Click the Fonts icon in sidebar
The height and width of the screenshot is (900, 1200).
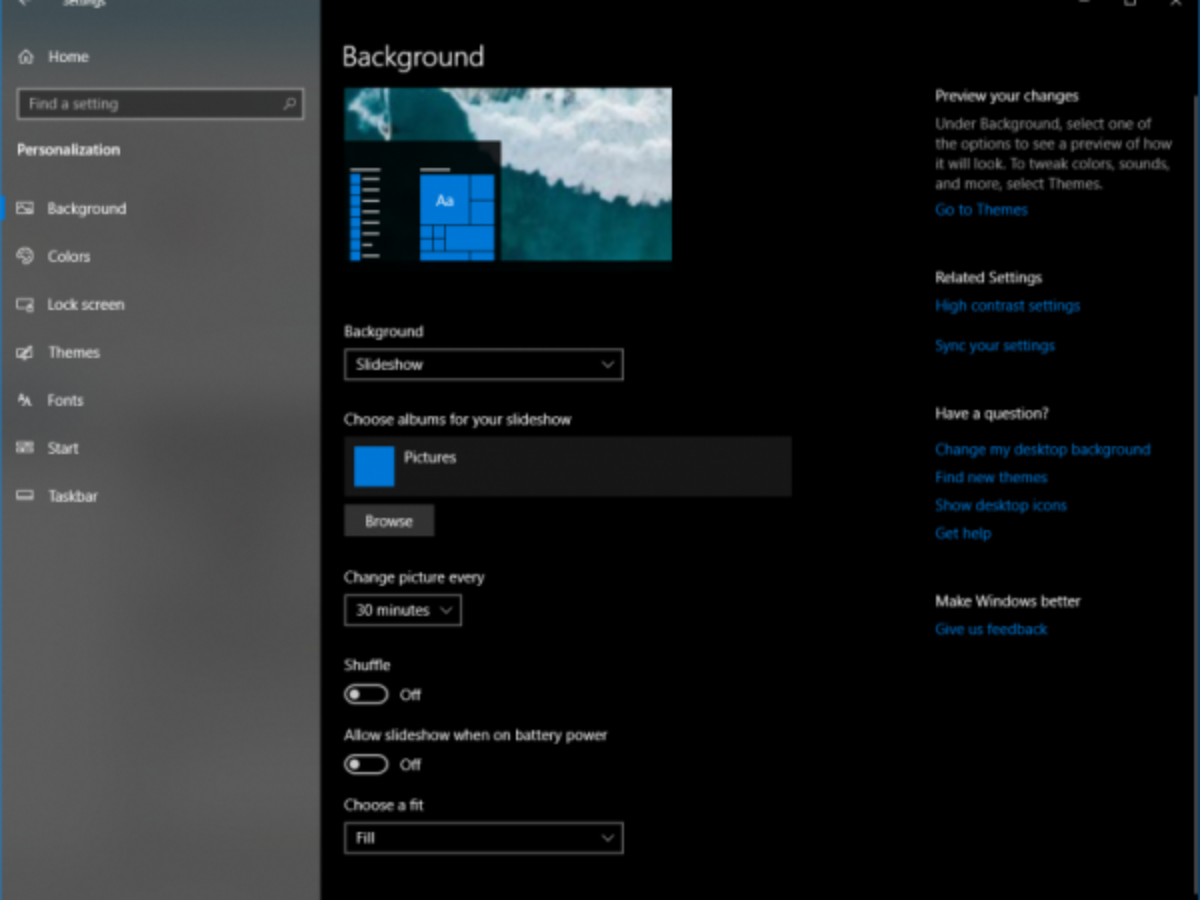pos(26,401)
